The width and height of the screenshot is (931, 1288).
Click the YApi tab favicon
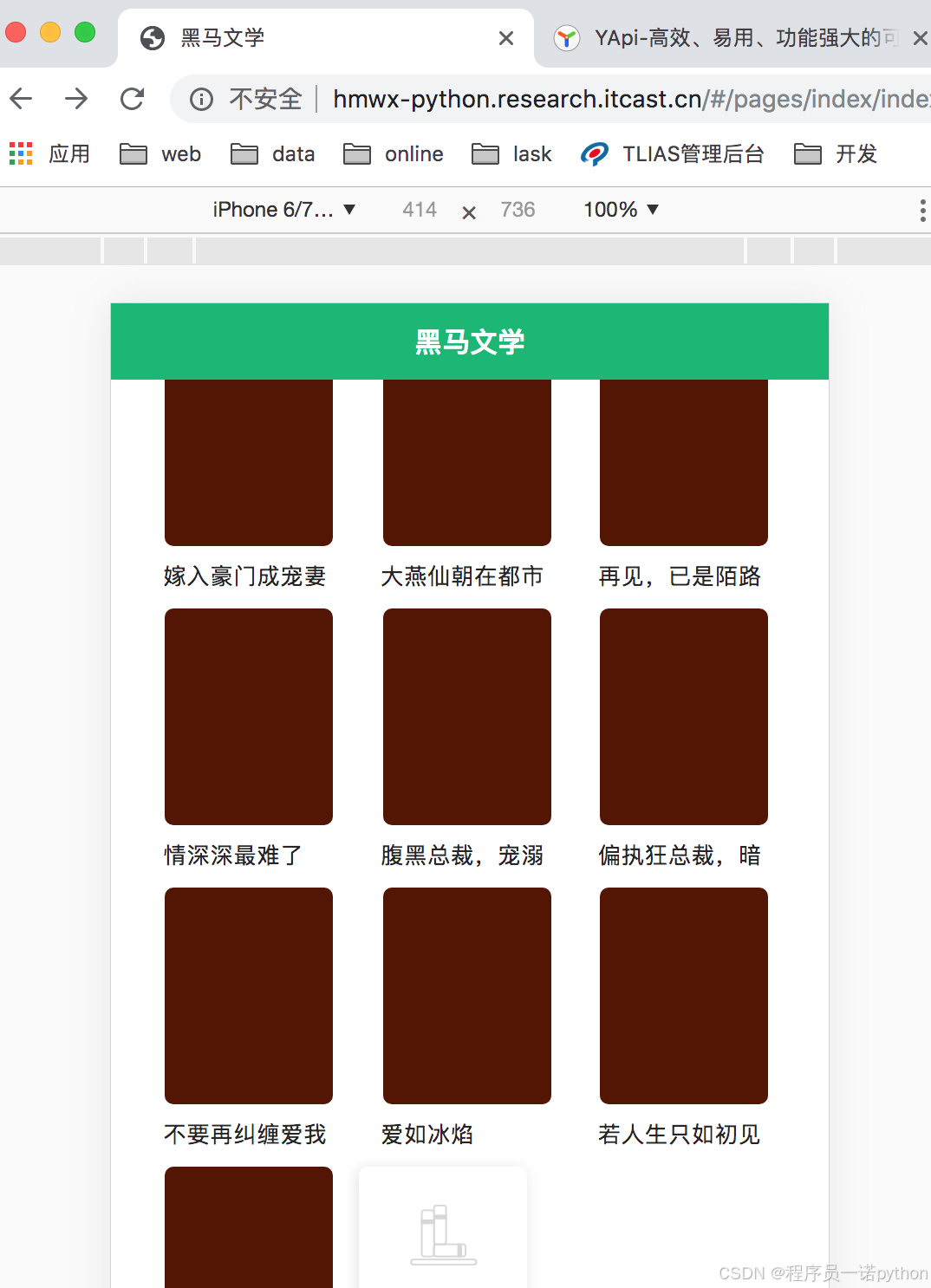pyautogui.click(x=567, y=38)
